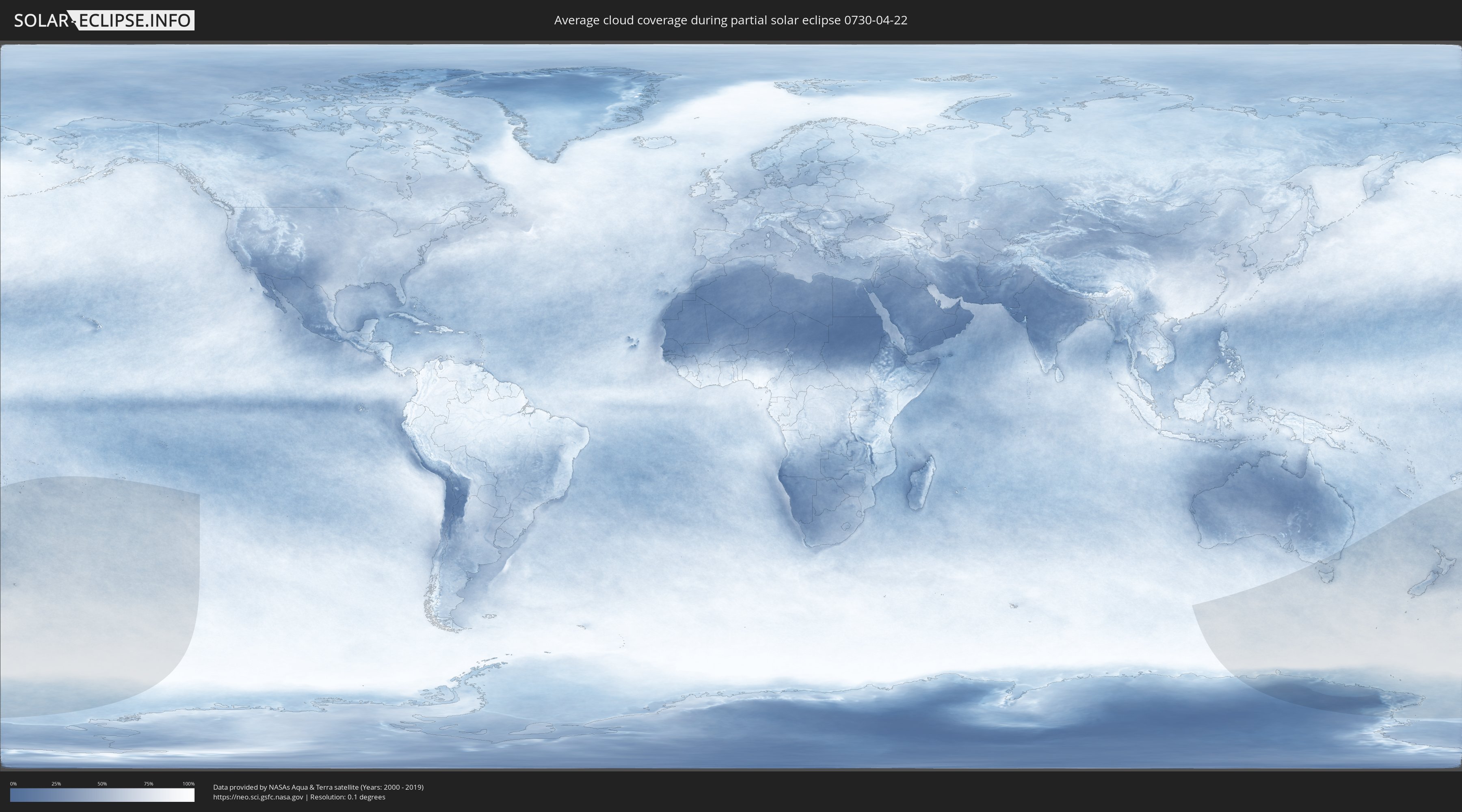Click the 50% legend label
The width and height of the screenshot is (1462, 812).
tap(102, 784)
